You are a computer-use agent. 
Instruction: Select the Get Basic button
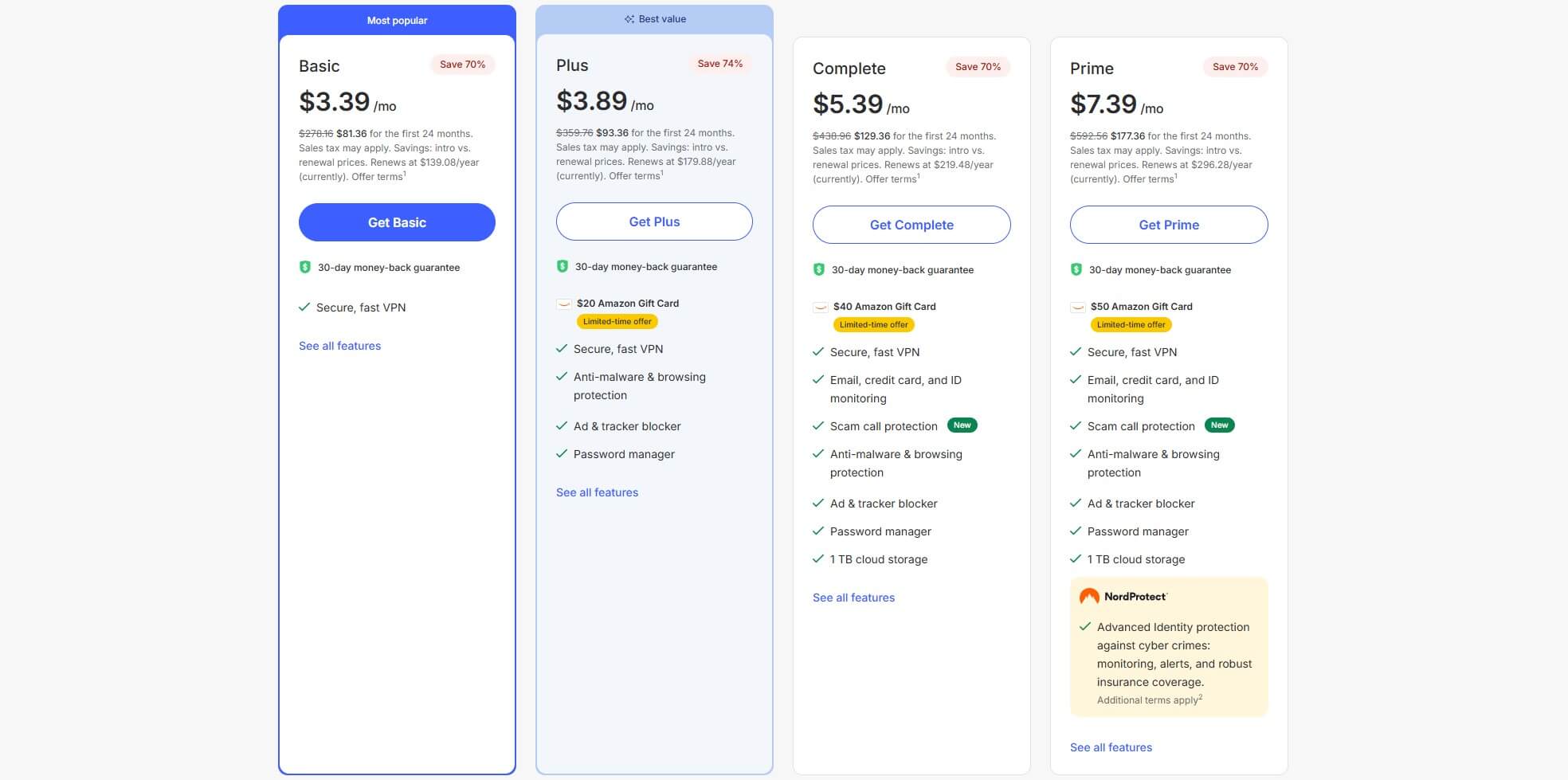click(396, 222)
